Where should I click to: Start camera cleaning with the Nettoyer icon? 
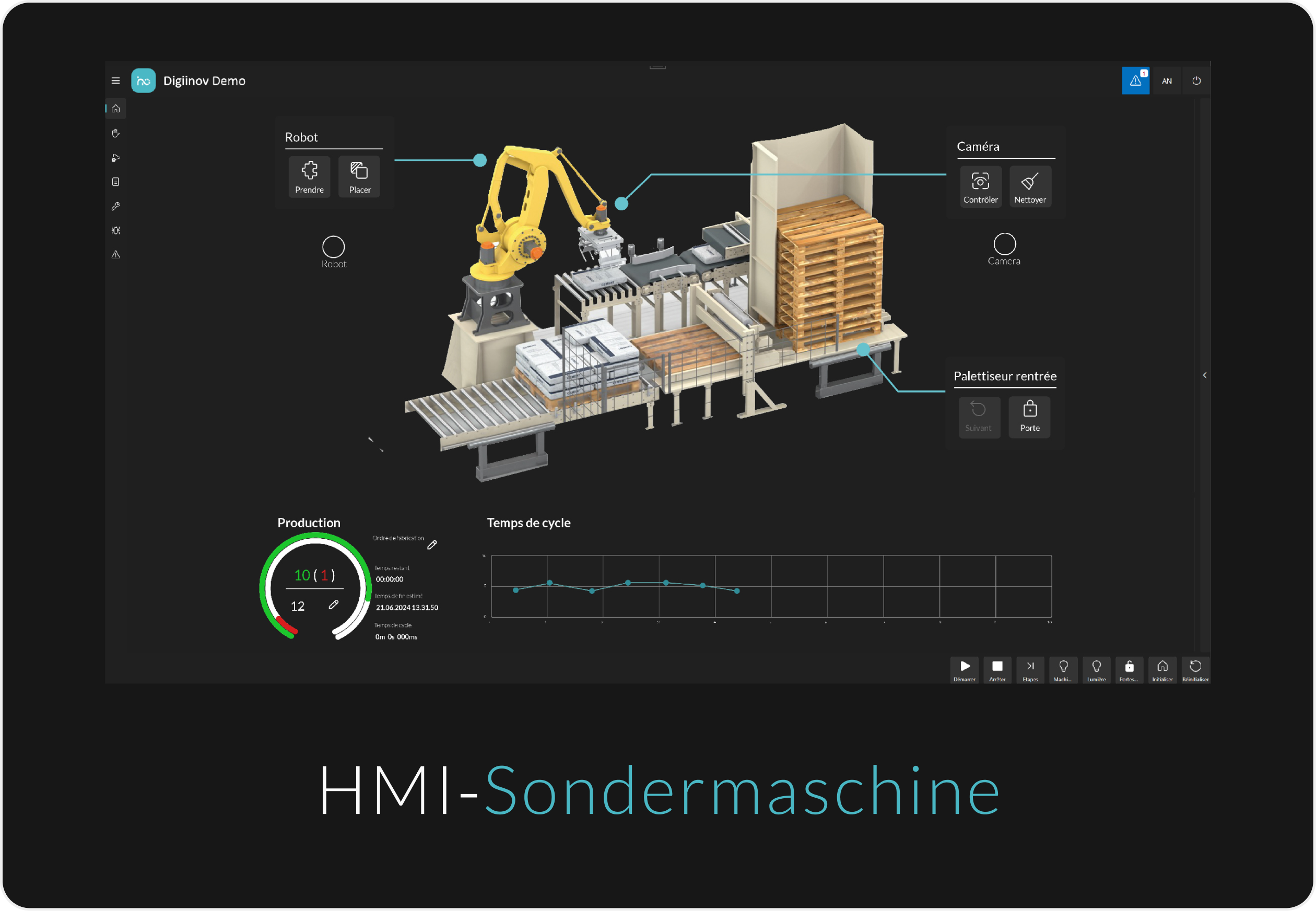1030,186
